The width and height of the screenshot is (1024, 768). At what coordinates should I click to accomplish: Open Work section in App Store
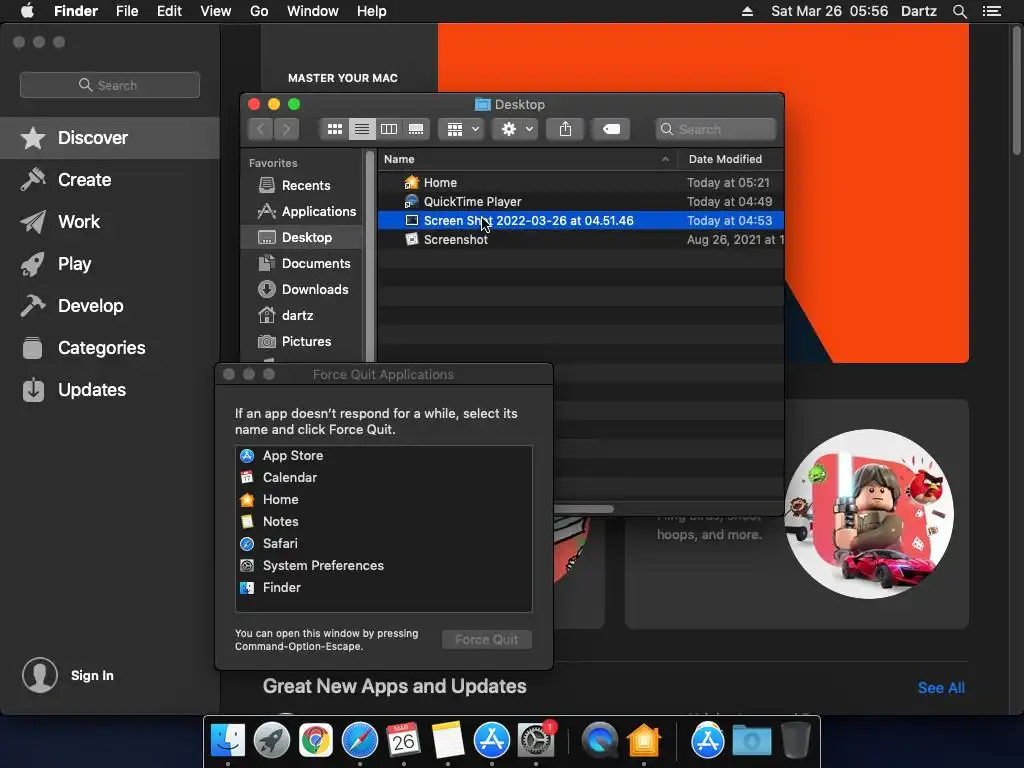pyautogui.click(x=110, y=221)
